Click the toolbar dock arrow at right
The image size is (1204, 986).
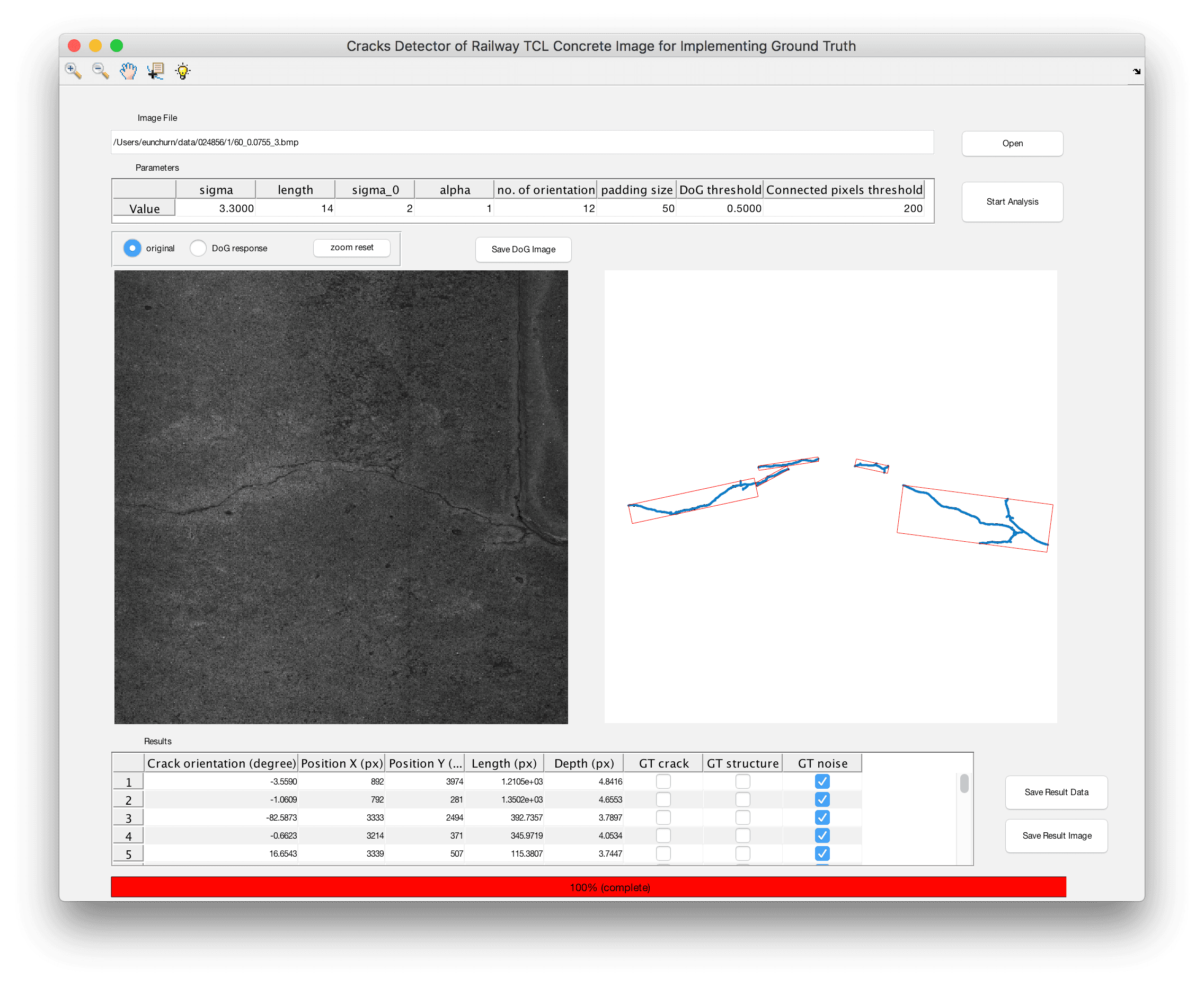pos(1137,72)
